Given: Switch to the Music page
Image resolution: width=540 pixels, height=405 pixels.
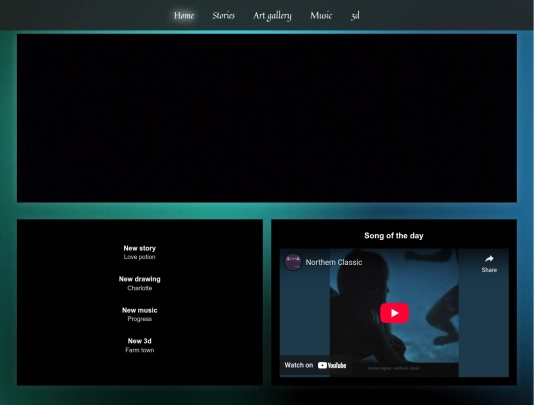Looking at the screenshot, I should tap(321, 16).
